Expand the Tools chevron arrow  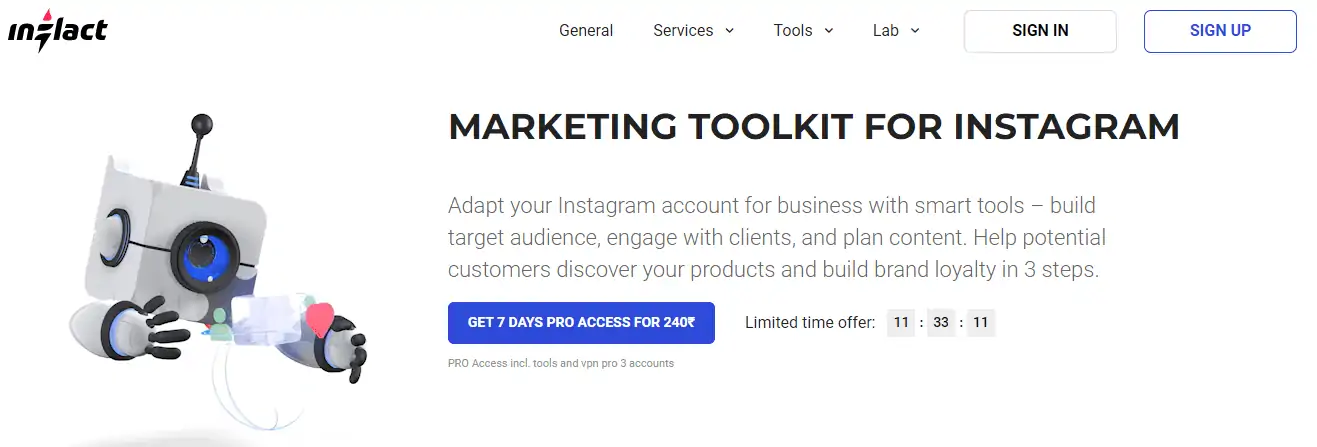tap(828, 31)
